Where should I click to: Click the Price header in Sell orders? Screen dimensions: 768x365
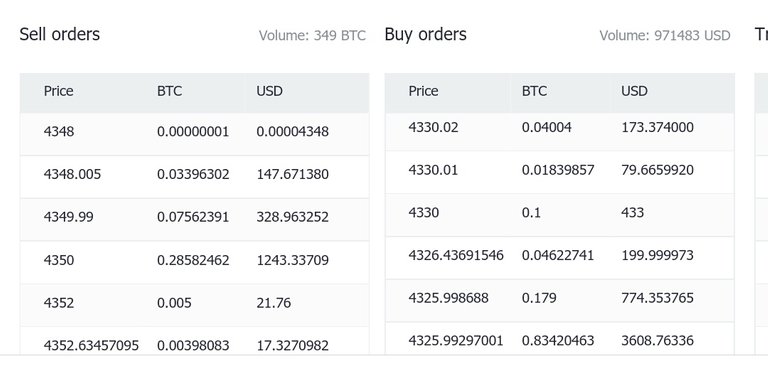point(58,91)
